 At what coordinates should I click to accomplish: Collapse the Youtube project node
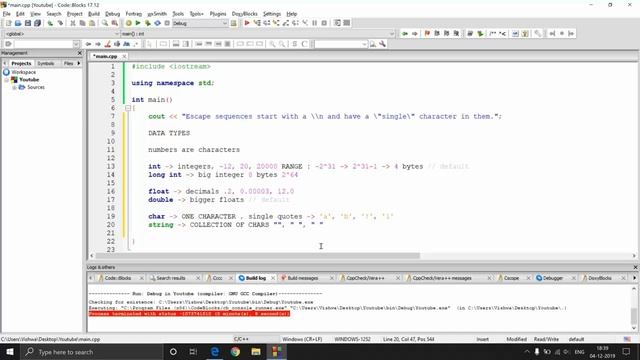pyautogui.click(x=7, y=80)
